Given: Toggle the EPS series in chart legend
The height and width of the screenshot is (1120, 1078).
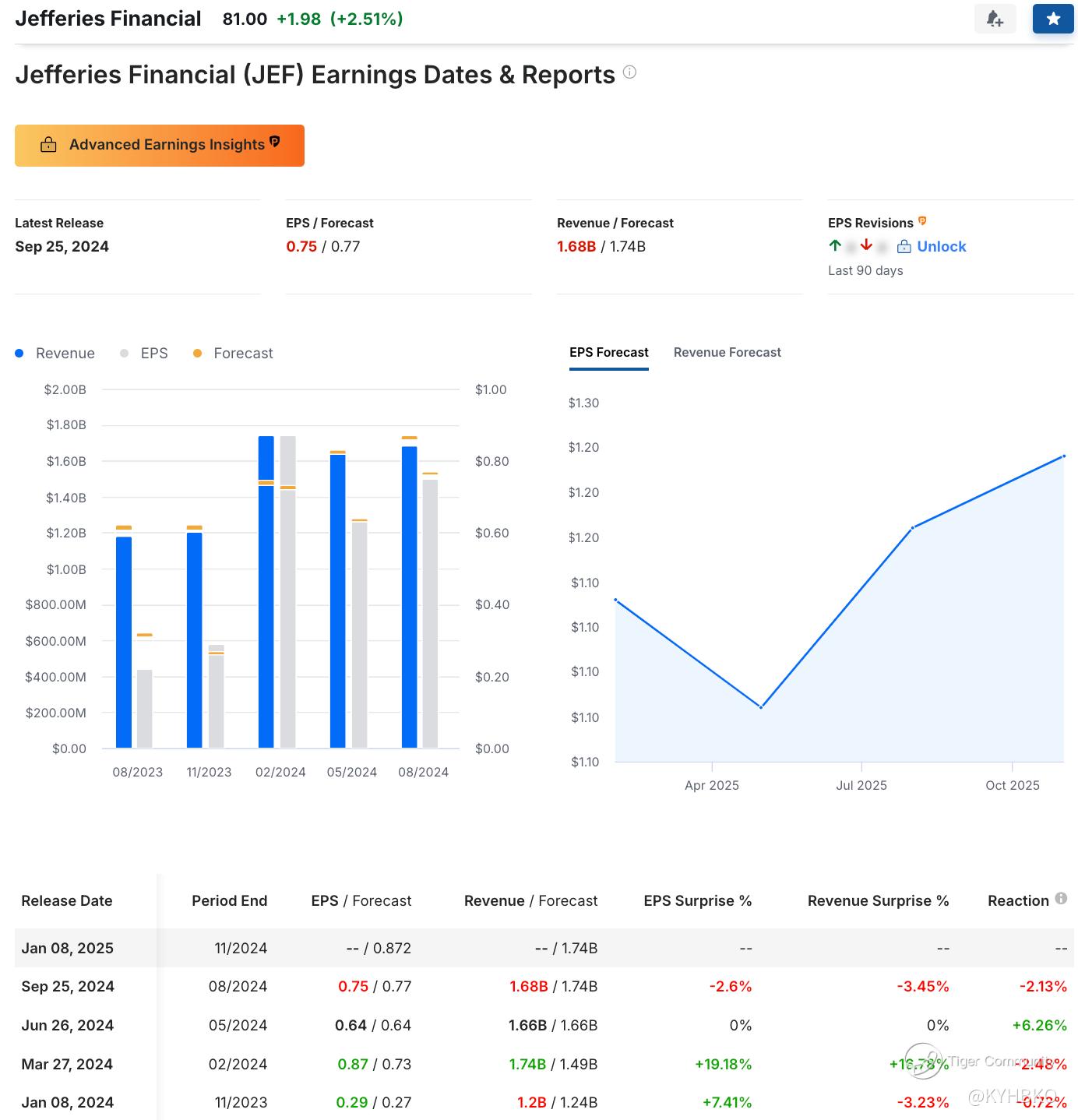Looking at the screenshot, I should pyautogui.click(x=145, y=354).
